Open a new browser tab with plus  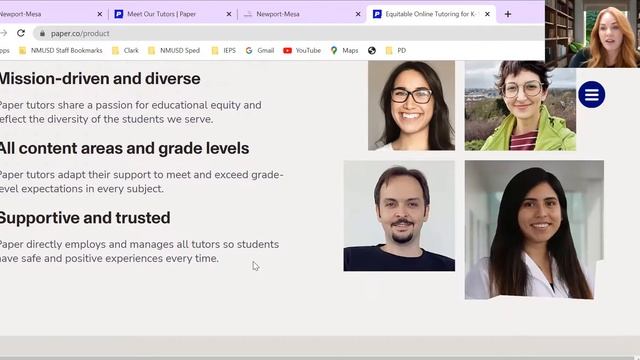tap(508, 14)
